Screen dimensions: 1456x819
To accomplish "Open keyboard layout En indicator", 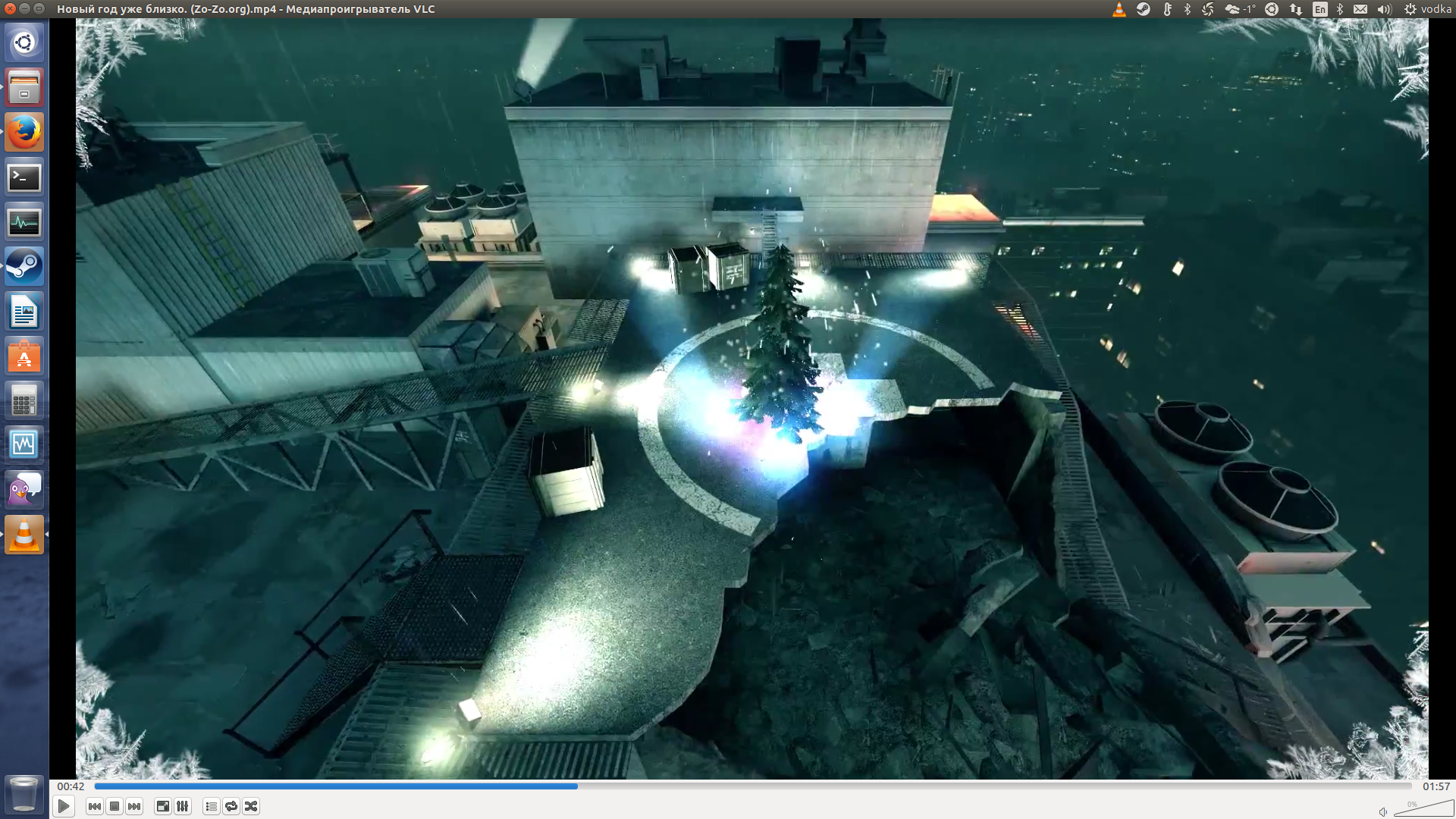I will pyautogui.click(x=1320, y=9).
